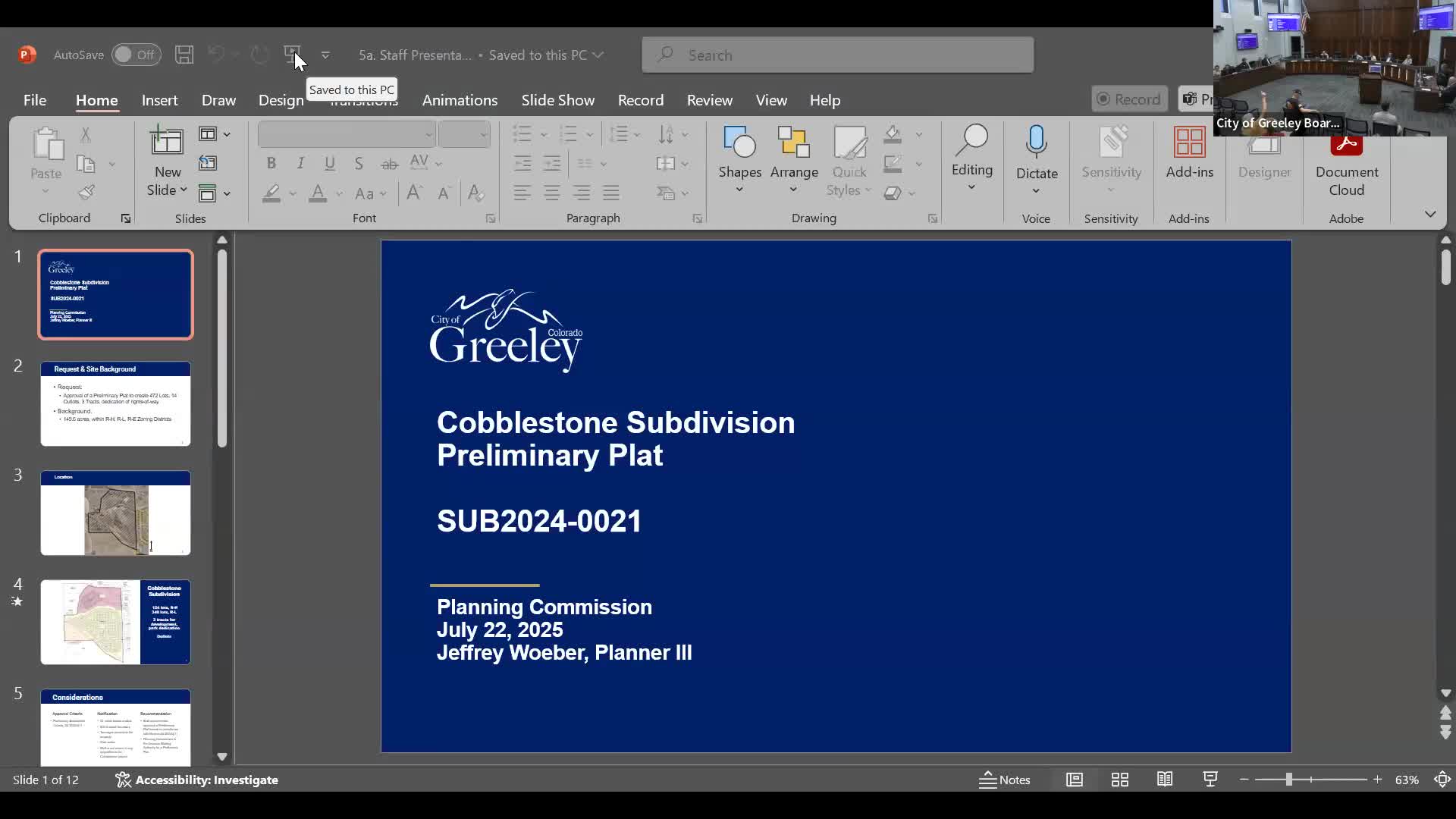
Task: Apply strikethrough formatting
Action: coord(389,163)
